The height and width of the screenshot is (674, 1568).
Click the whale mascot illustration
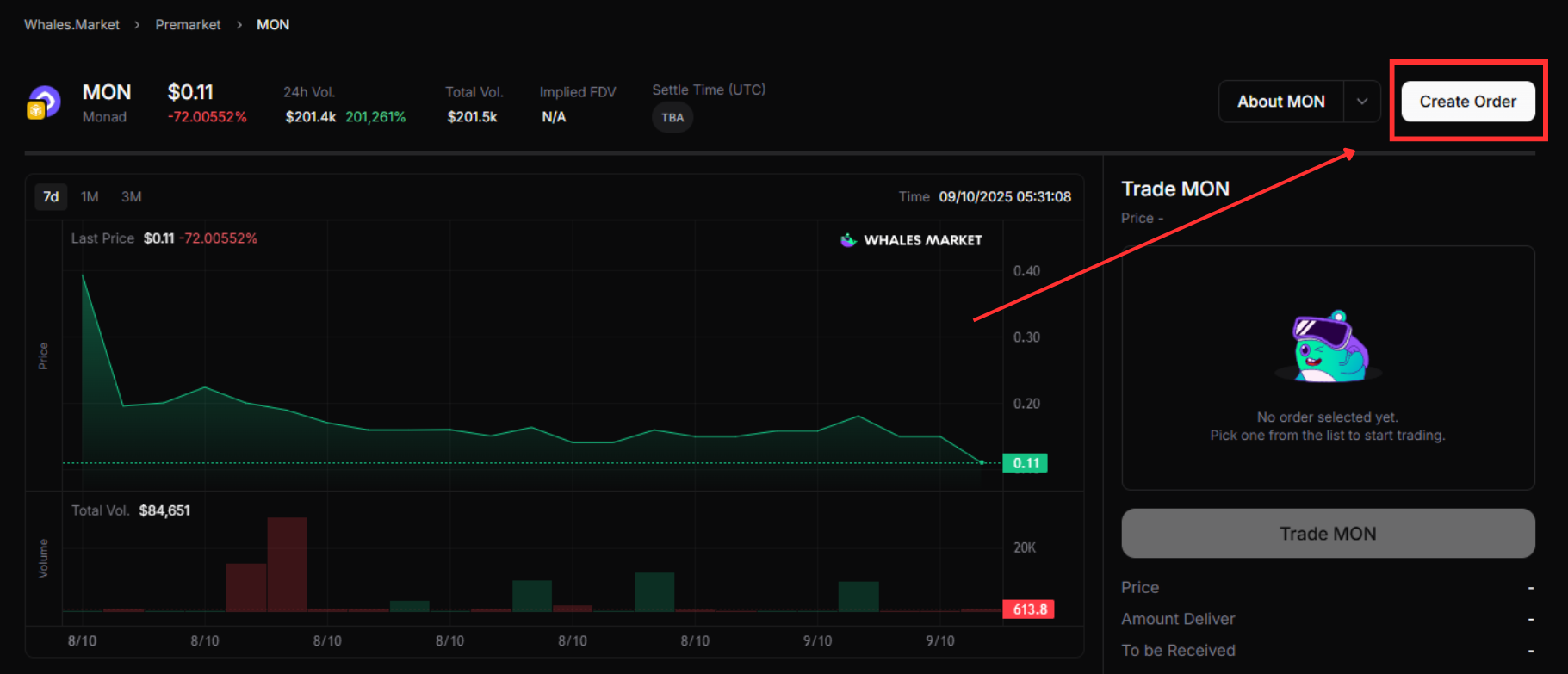[x=1329, y=347]
